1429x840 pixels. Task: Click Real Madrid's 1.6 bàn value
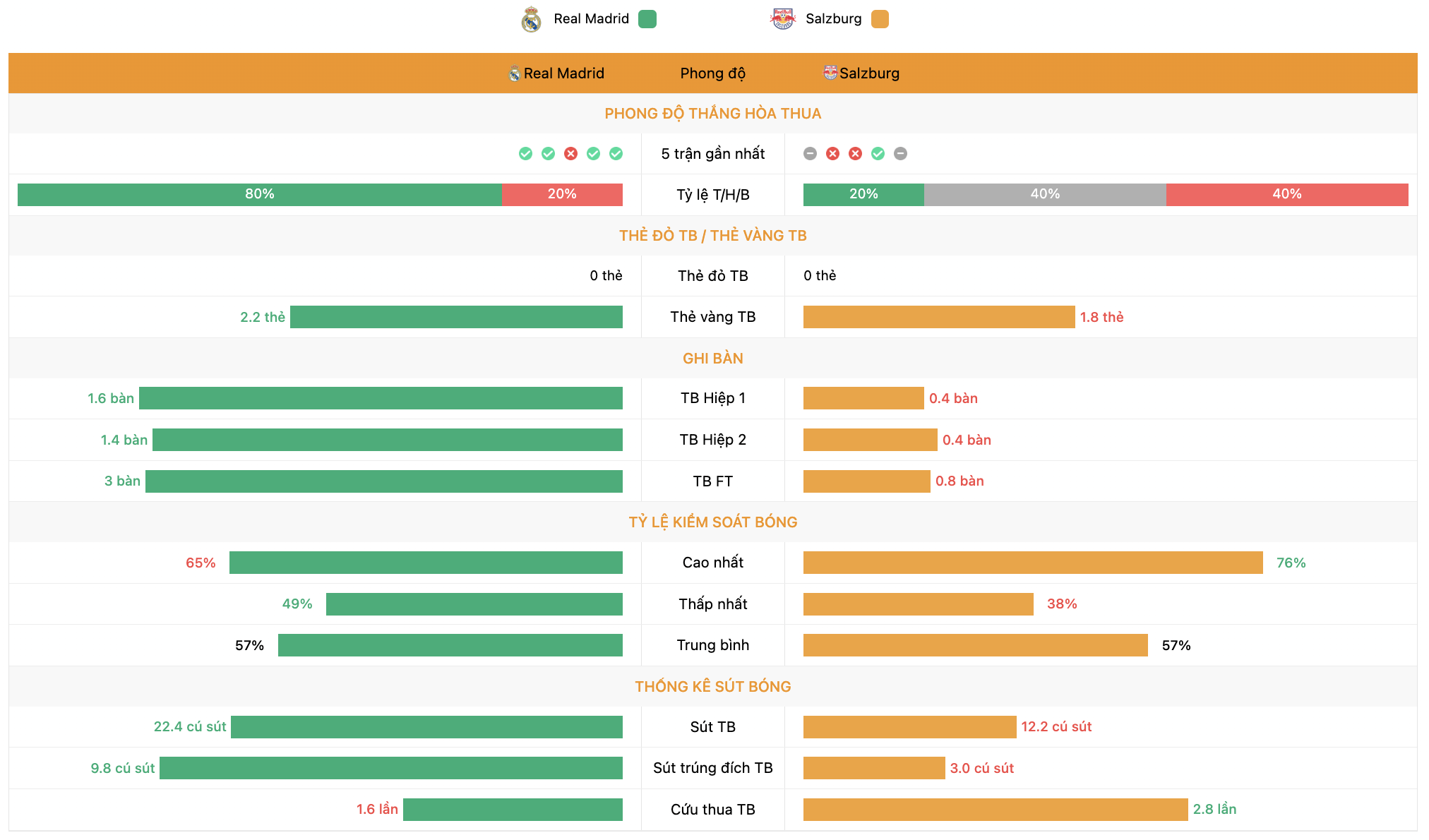pos(111,399)
